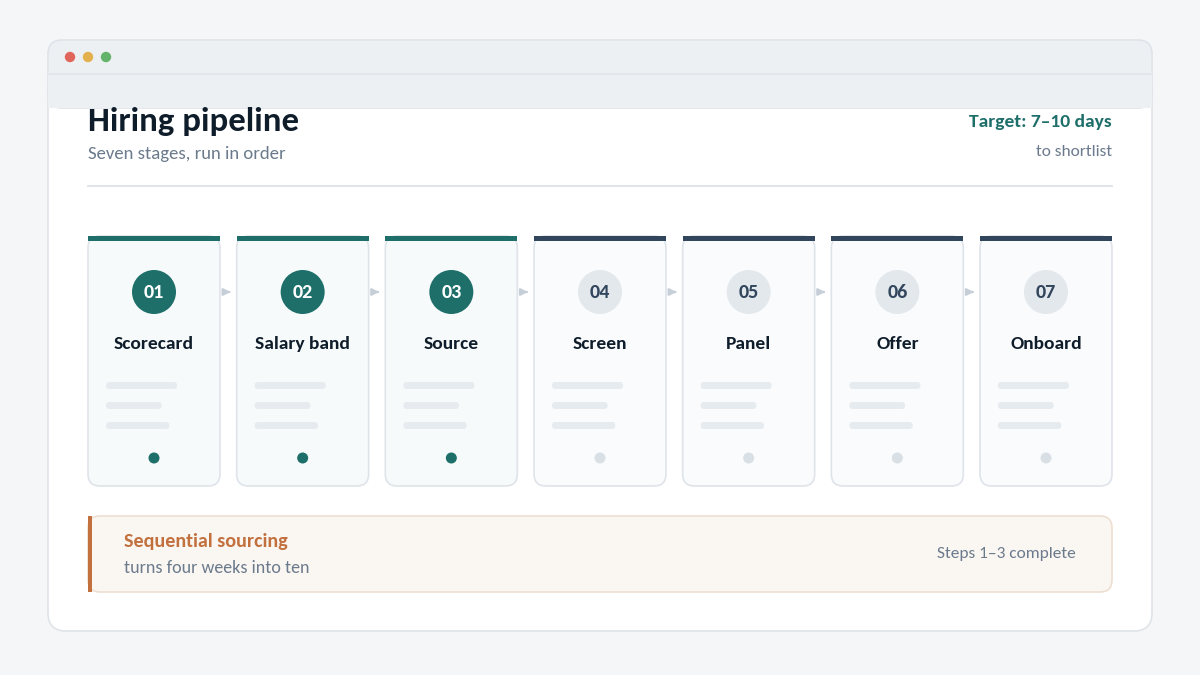Click the 05 step badge on Panel
This screenshot has height=675, width=1200.
point(748,292)
